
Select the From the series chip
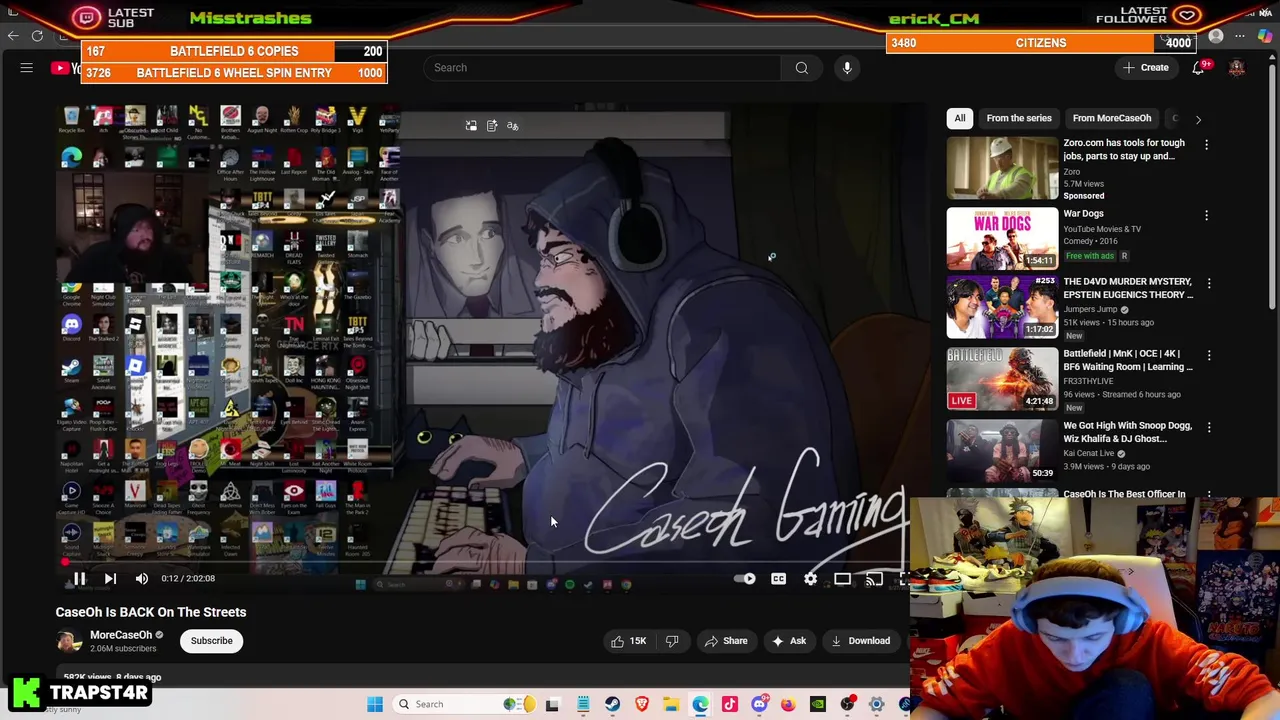tap(1019, 118)
